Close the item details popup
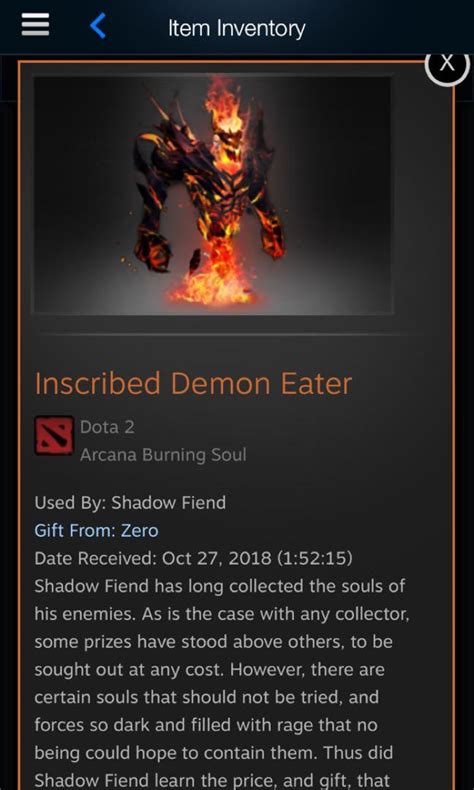The image size is (474, 790). click(447, 65)
